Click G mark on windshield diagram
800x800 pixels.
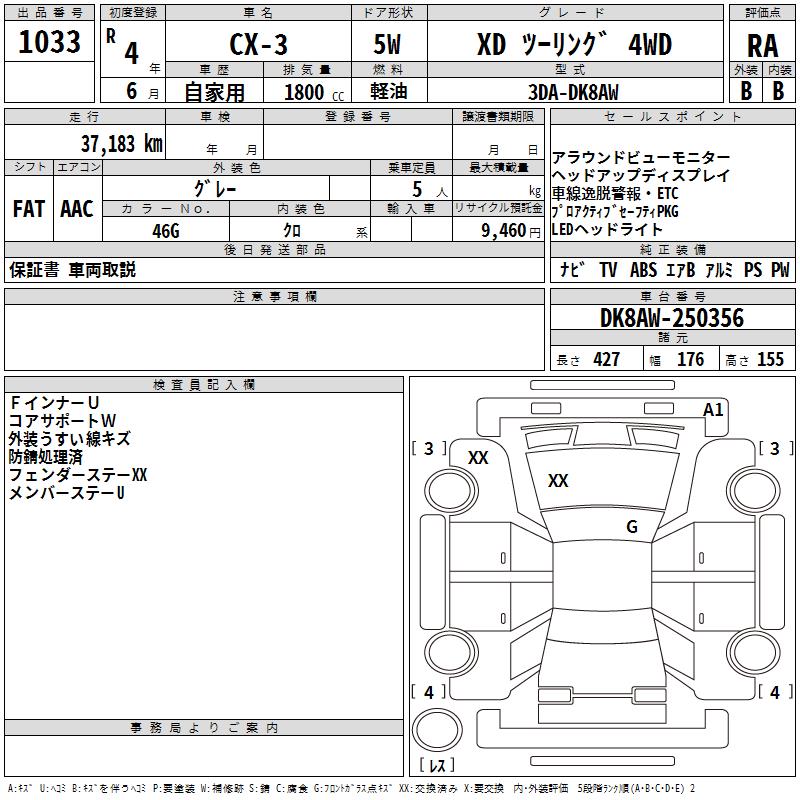coord(632,527)
